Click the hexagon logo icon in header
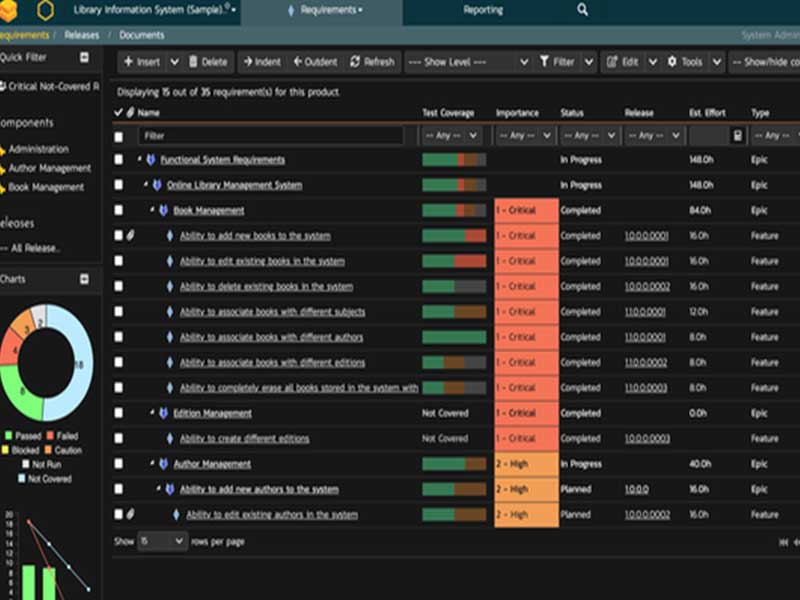 click(x=44, y=11)
